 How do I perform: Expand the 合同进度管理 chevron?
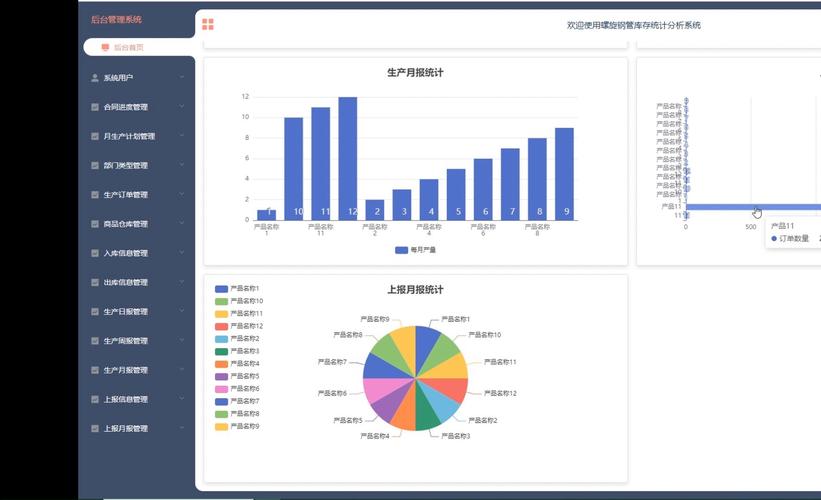click(182, 107)
